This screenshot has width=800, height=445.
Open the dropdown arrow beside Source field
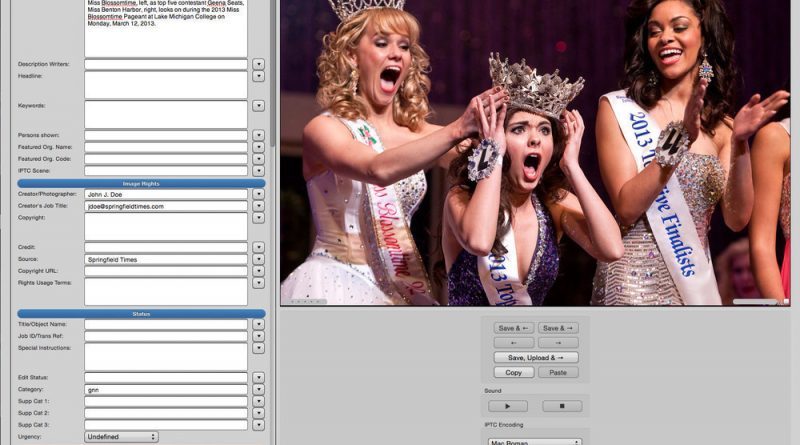point(258,260)
